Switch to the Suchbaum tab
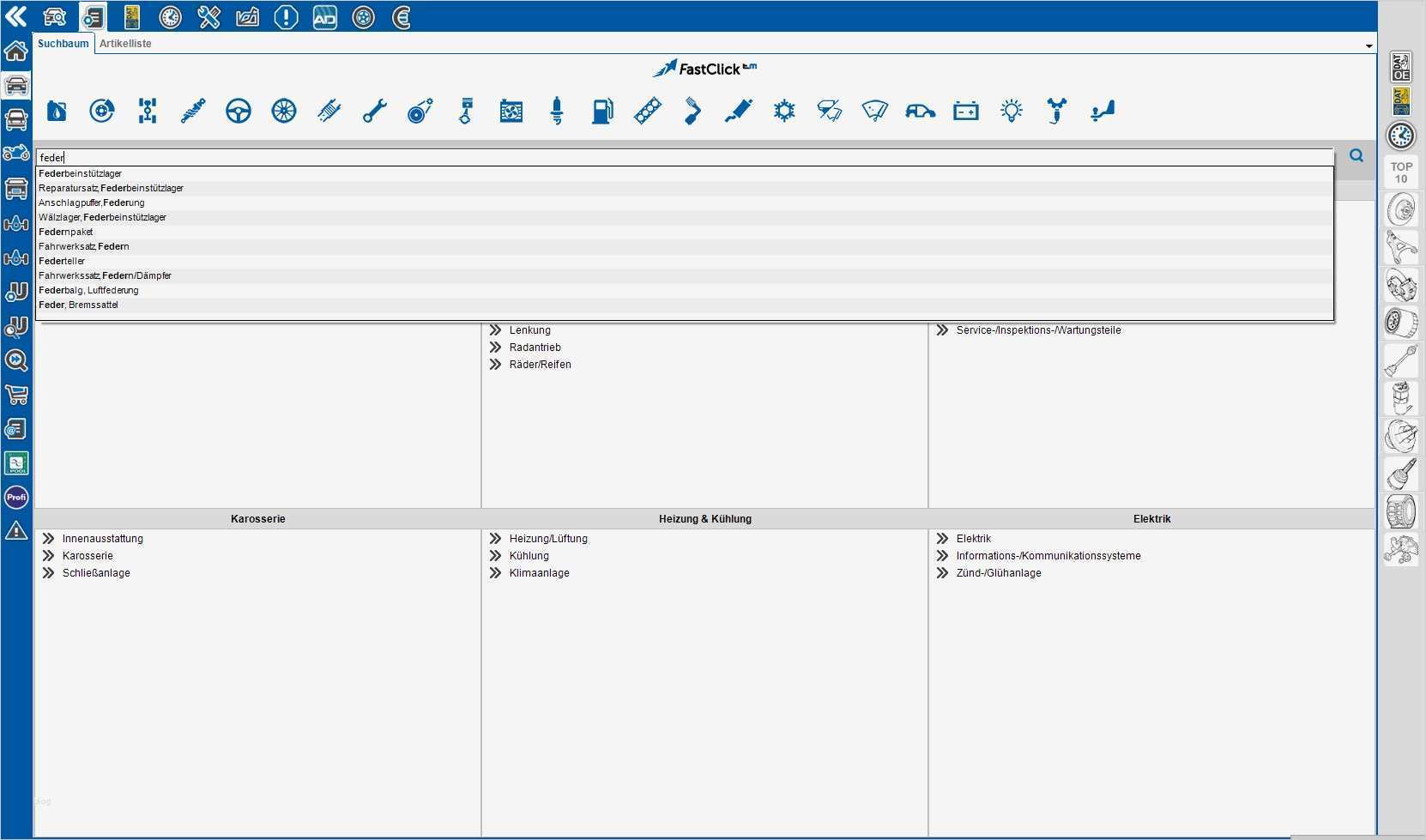 pos(63,44)
